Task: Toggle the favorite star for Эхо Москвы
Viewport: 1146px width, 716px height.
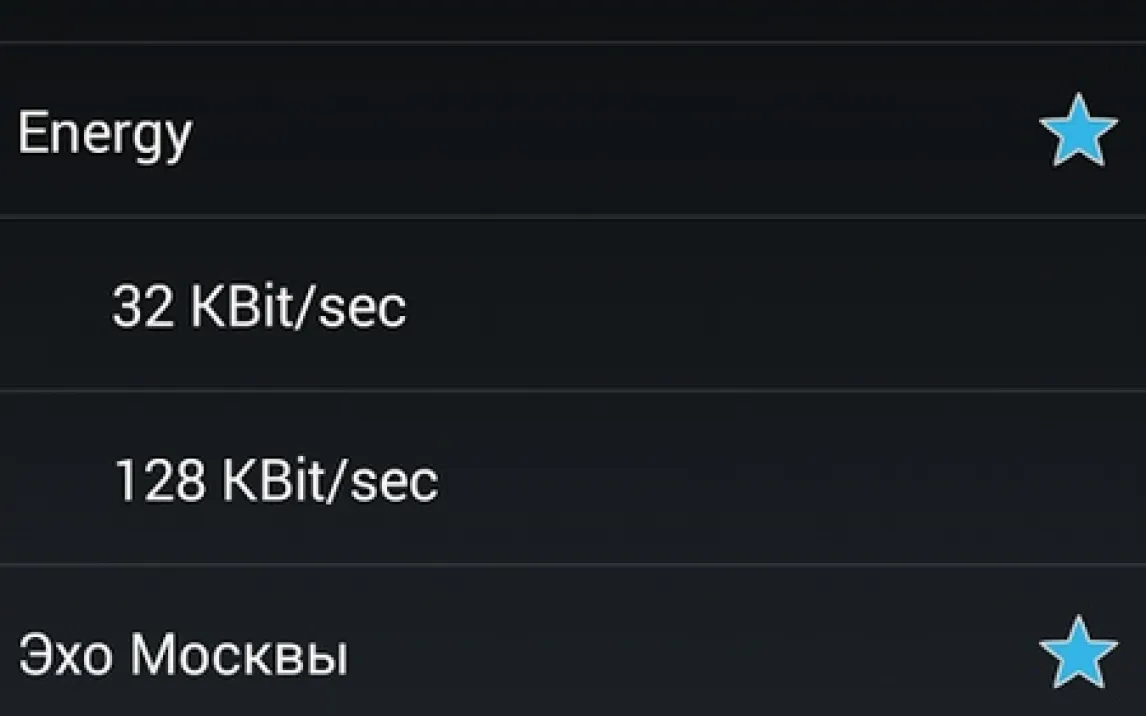Action: (1078, 652)
